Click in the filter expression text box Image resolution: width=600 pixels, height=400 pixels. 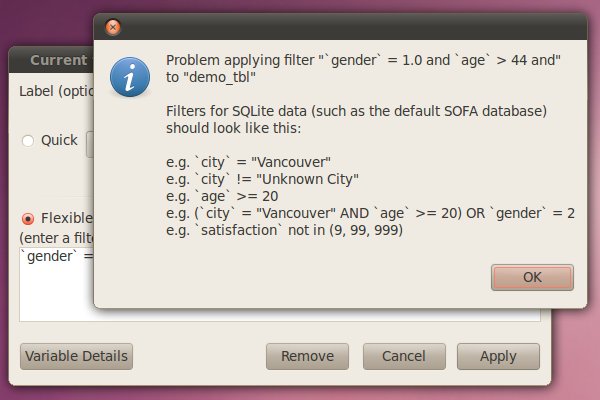[x=55, y=290]
